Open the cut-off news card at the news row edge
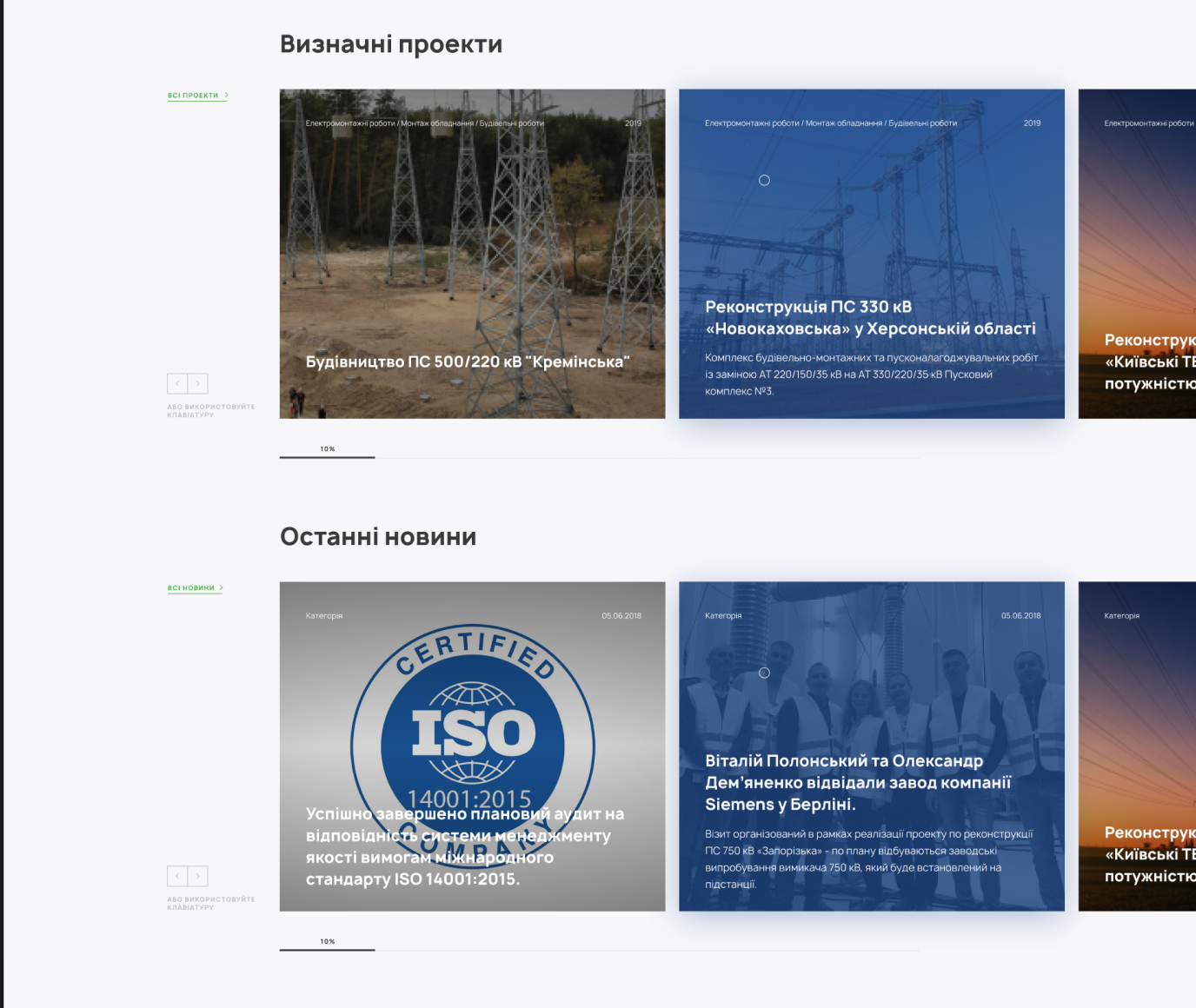 1137,746
